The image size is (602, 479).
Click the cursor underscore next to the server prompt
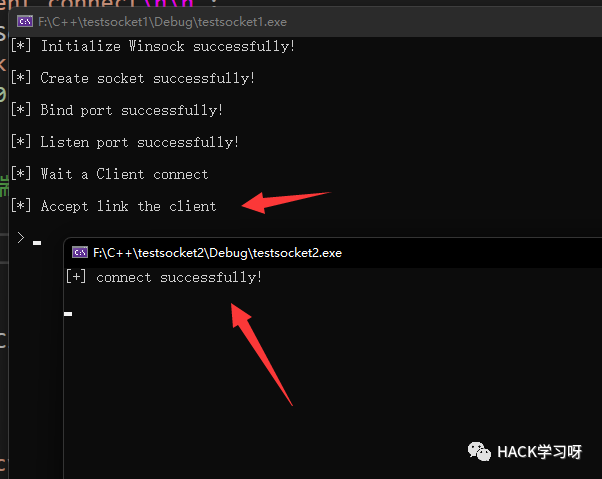(37, 242)
